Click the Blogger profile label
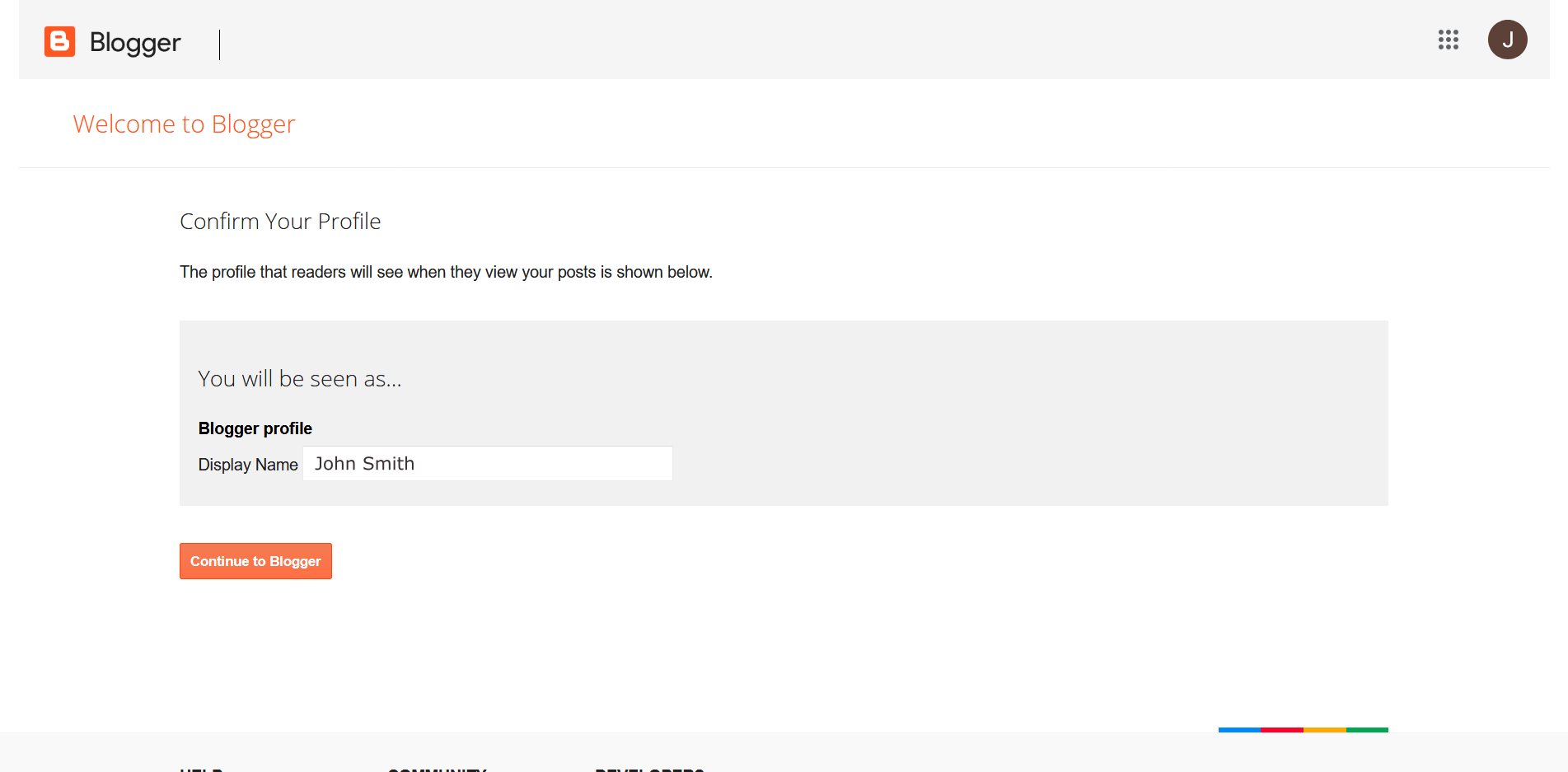 [255, 428]
